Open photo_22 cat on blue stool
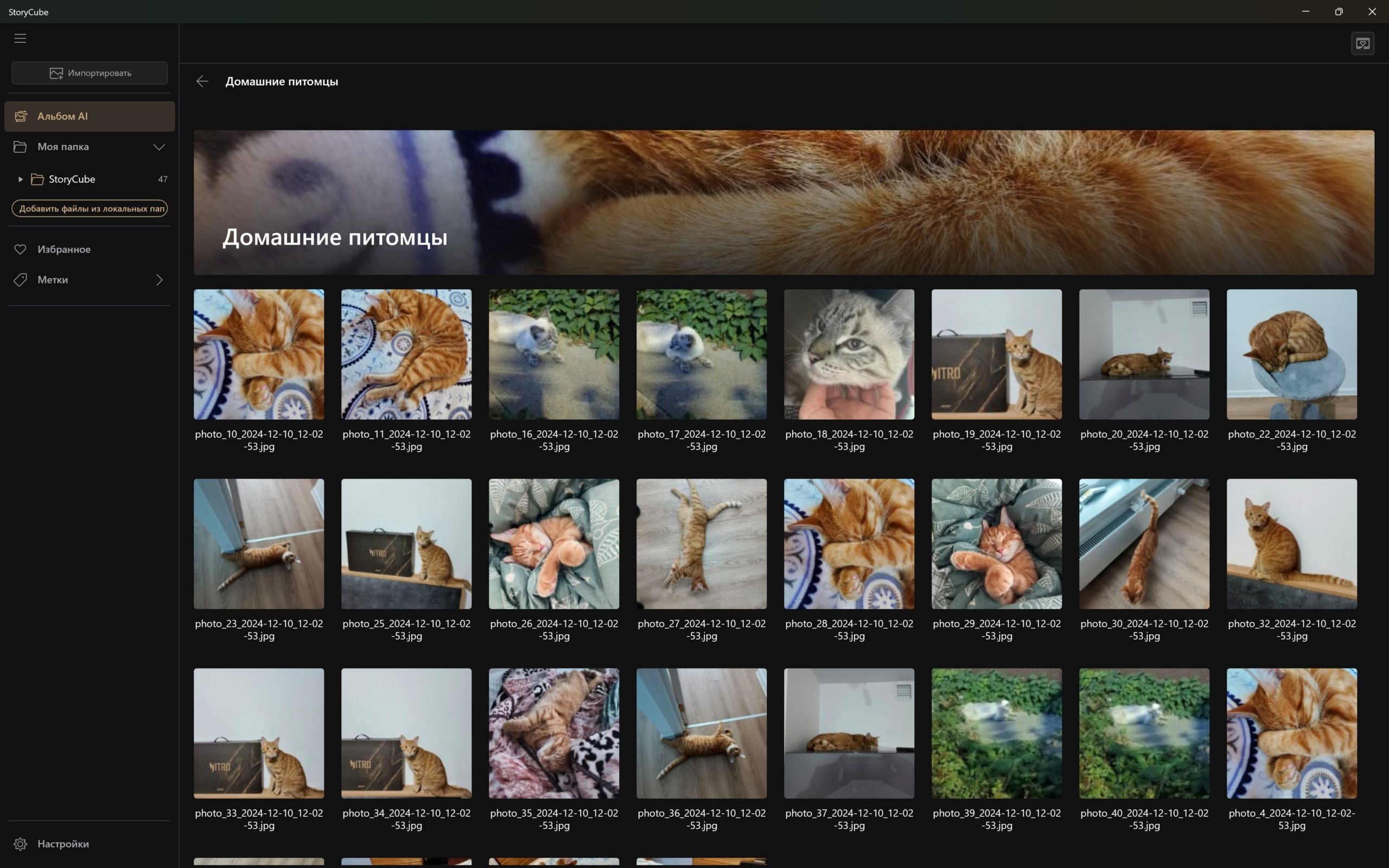The height and width of the screenshot is (868, 1389). [1291, 354]
